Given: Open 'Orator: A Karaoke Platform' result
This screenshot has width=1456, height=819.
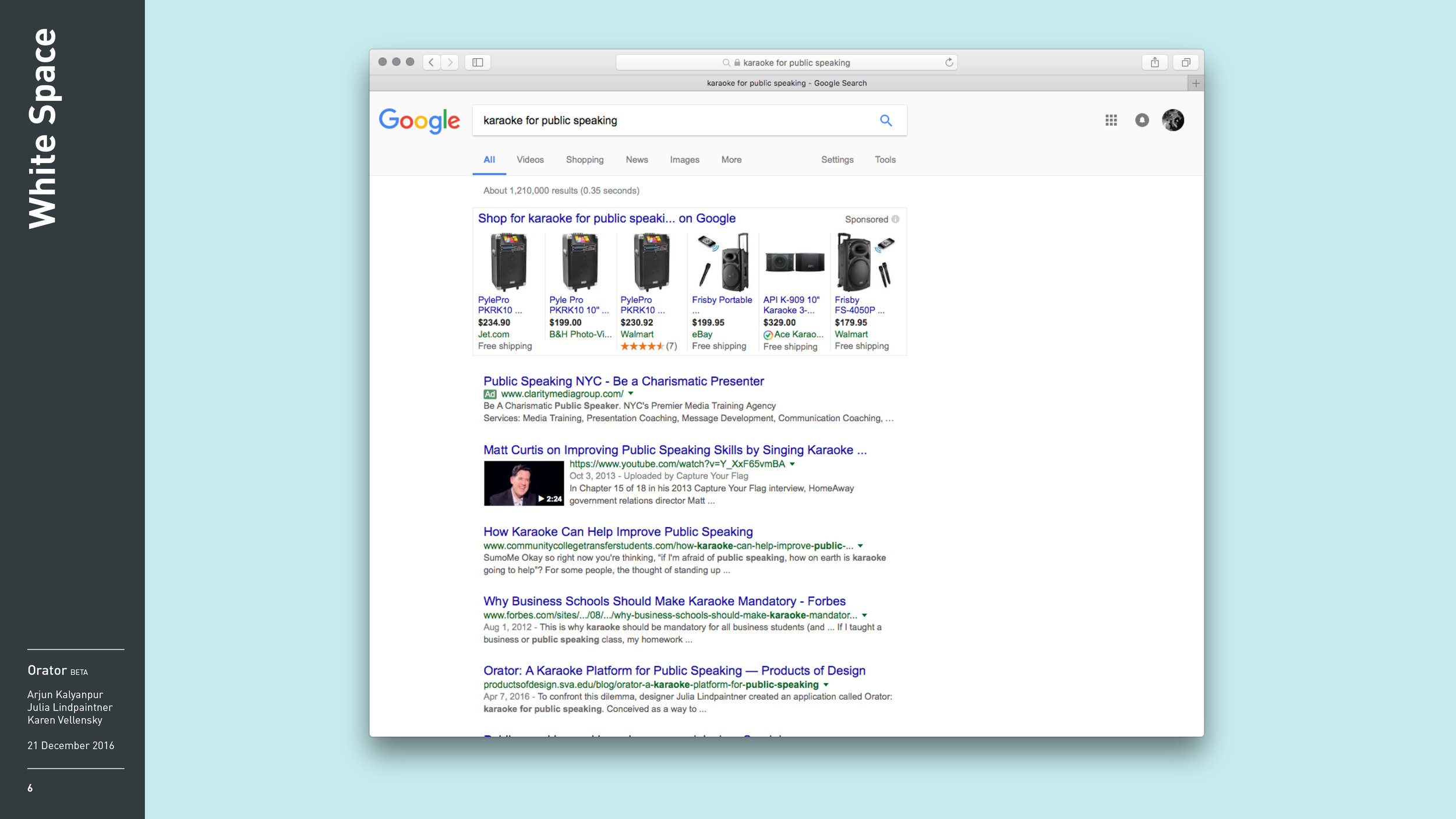Looking at the screenshot, I should (x=674, y=670).
